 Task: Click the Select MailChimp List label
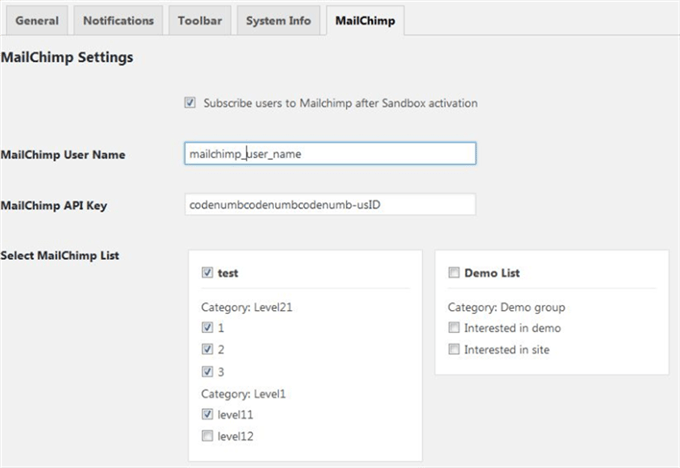click(60, 255)
